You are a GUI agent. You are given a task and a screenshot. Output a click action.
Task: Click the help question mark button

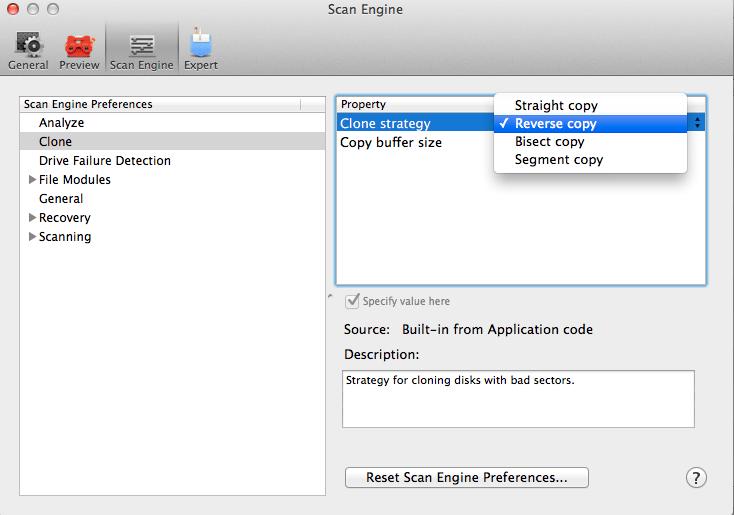click(x=696, y=478)
